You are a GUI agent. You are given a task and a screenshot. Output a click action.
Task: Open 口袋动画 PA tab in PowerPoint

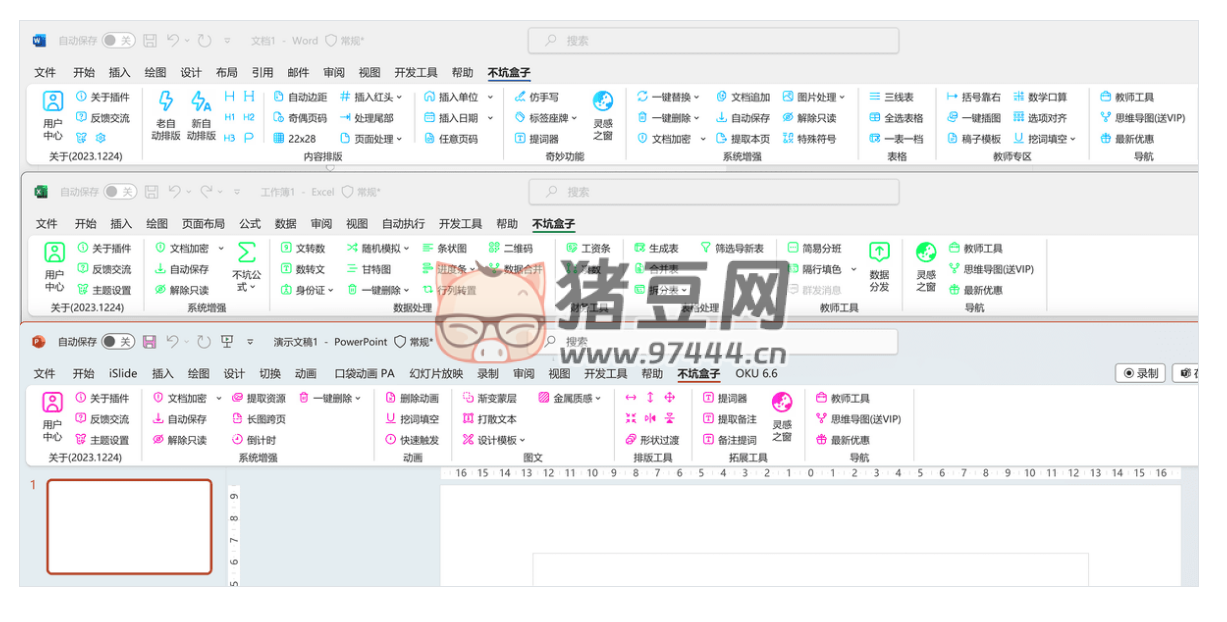point(364,374)
